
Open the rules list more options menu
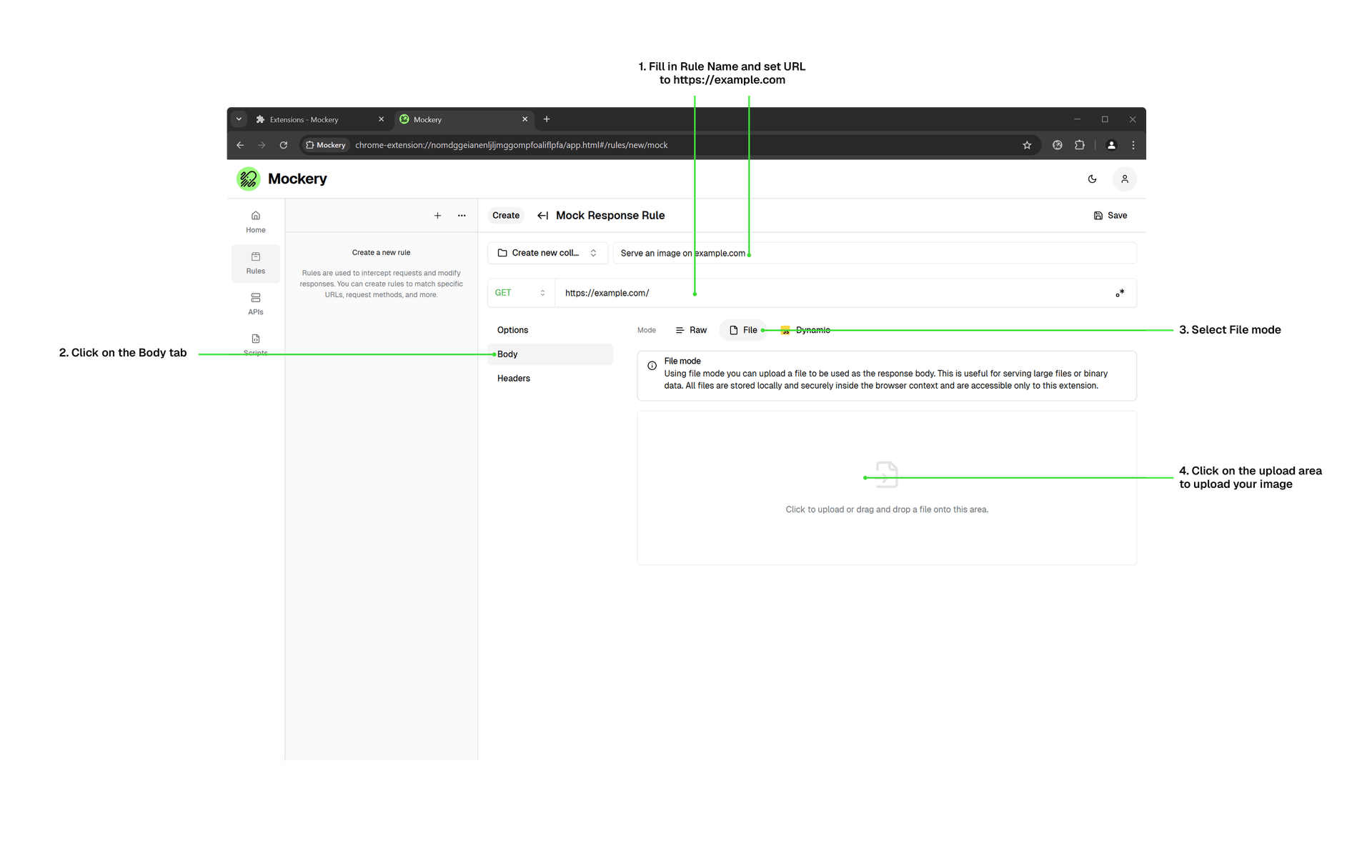click(462, 216)
